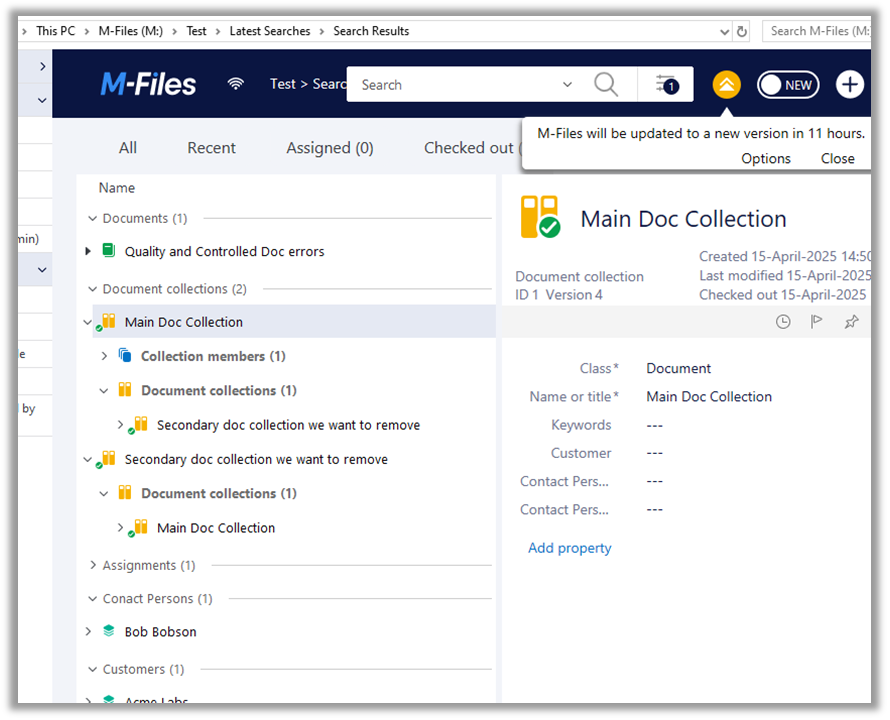Open the Assigned (0) tab
Viewport: 890px width, 720px height.
click(330, 147)
